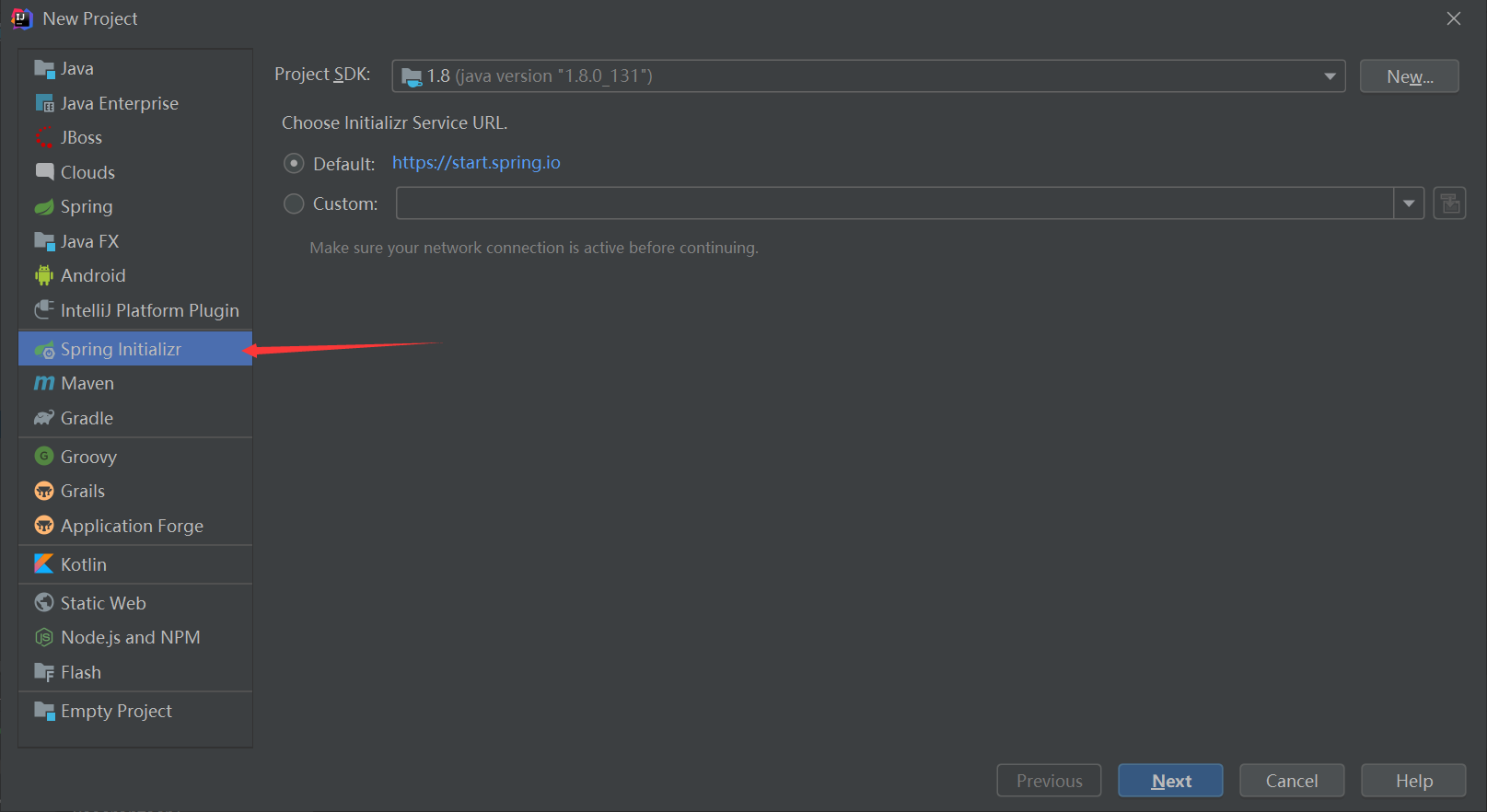Click the Spring leaf icon
The width and height of the screenshot is (1487, 812).
point(44,207)
